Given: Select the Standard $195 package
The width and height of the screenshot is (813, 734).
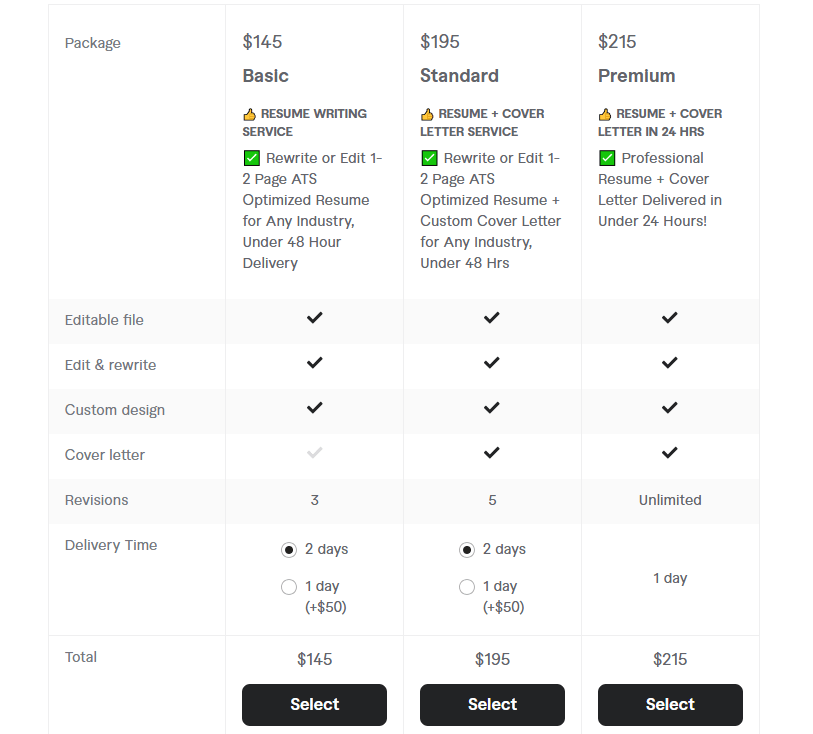Looking at the screenshot, I should pos(492,704).
